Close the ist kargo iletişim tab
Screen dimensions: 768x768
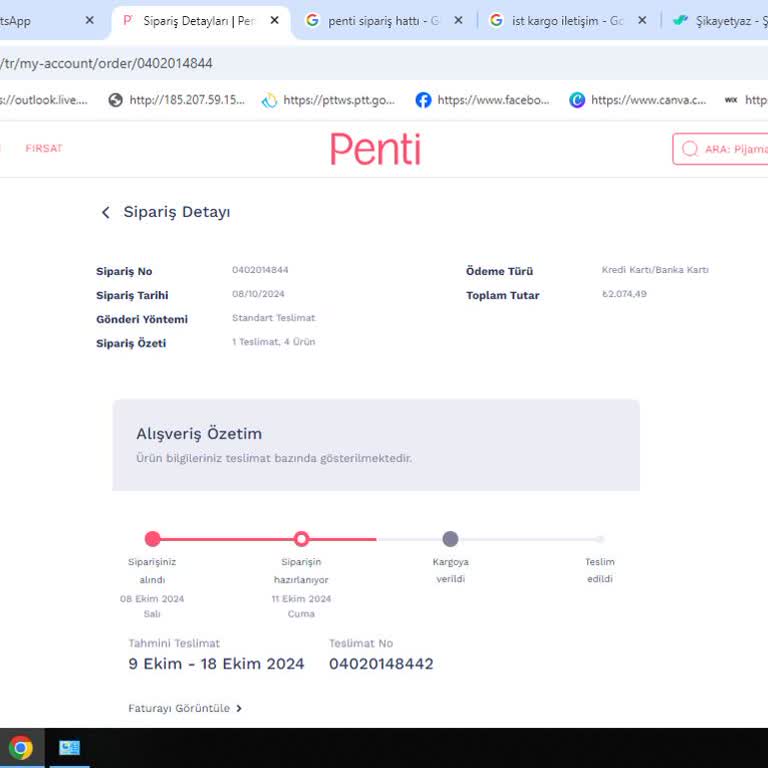pyautogui.click(x=642, y=21)
